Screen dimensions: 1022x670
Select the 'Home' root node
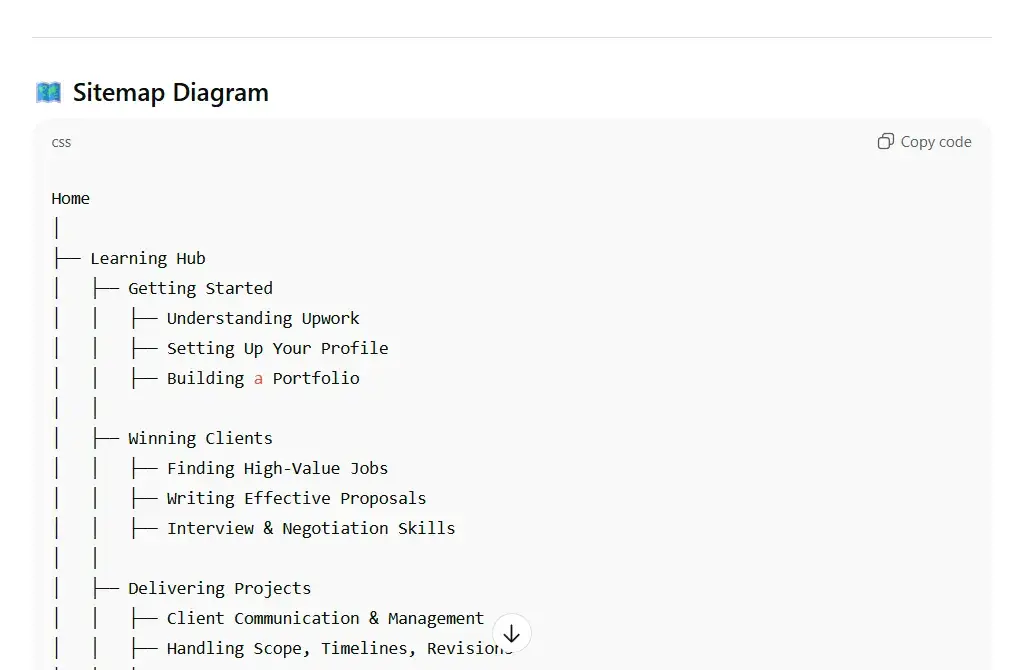tap(70, 198)
